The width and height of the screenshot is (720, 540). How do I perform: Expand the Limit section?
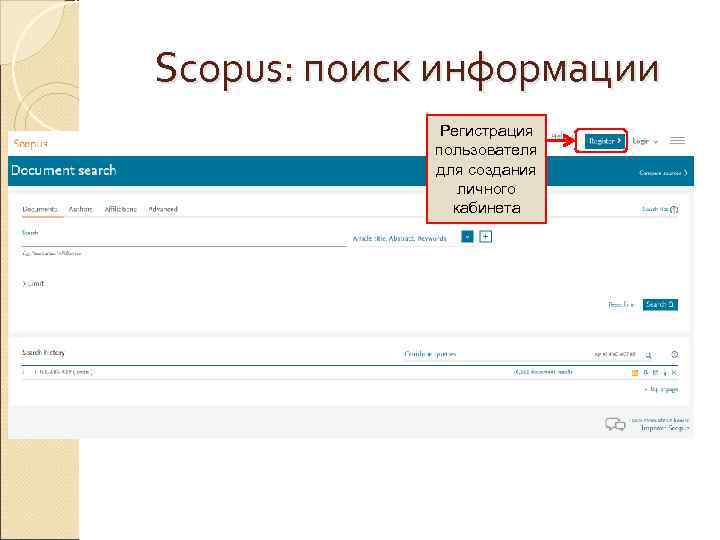coord(33,283)
